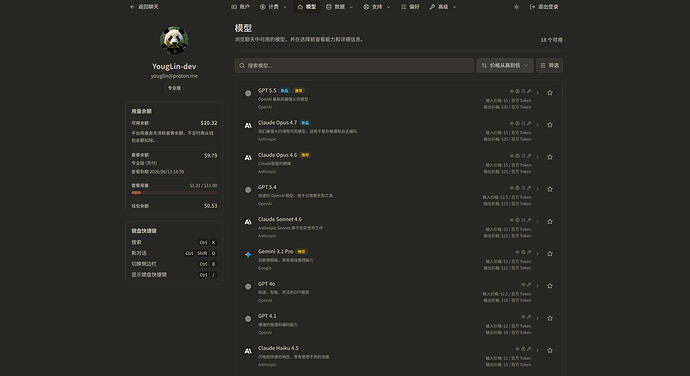Favorite Gemini 3.1 Pro with its star
Viewport: 690px width, 376px height.
click(550, 254)
